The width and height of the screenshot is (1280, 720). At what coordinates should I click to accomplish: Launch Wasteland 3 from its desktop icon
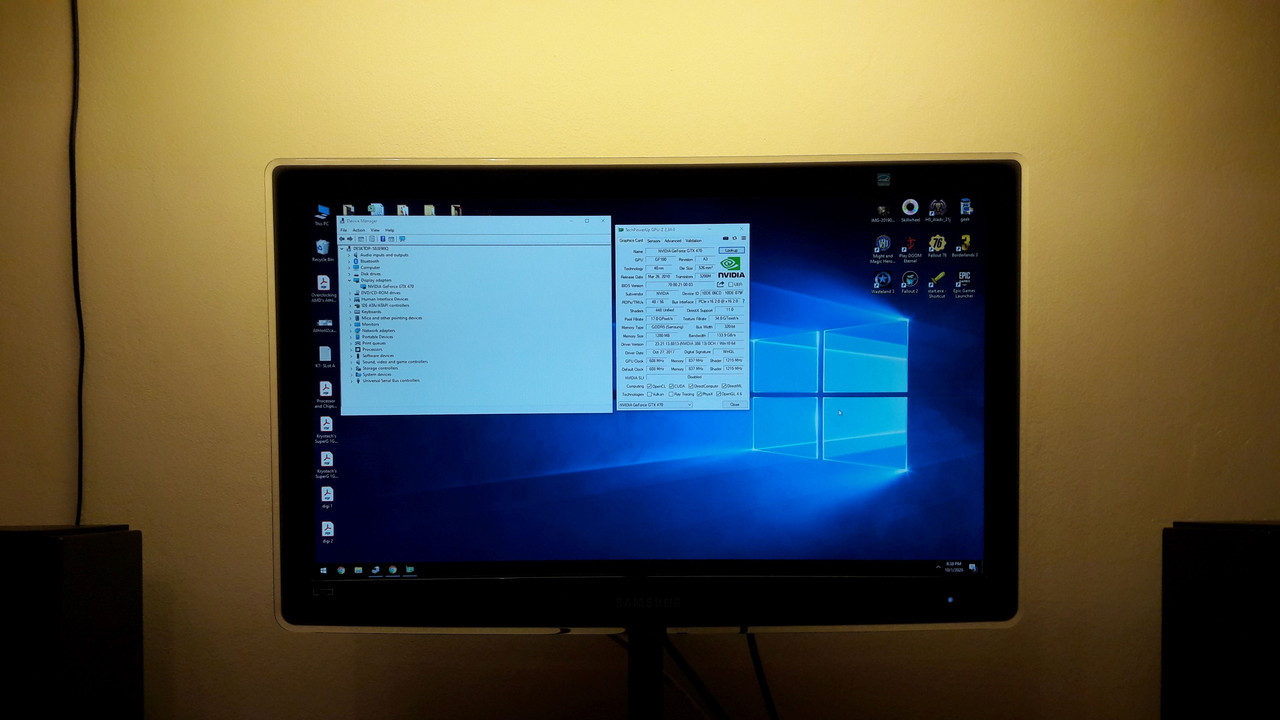pos(884,280)
